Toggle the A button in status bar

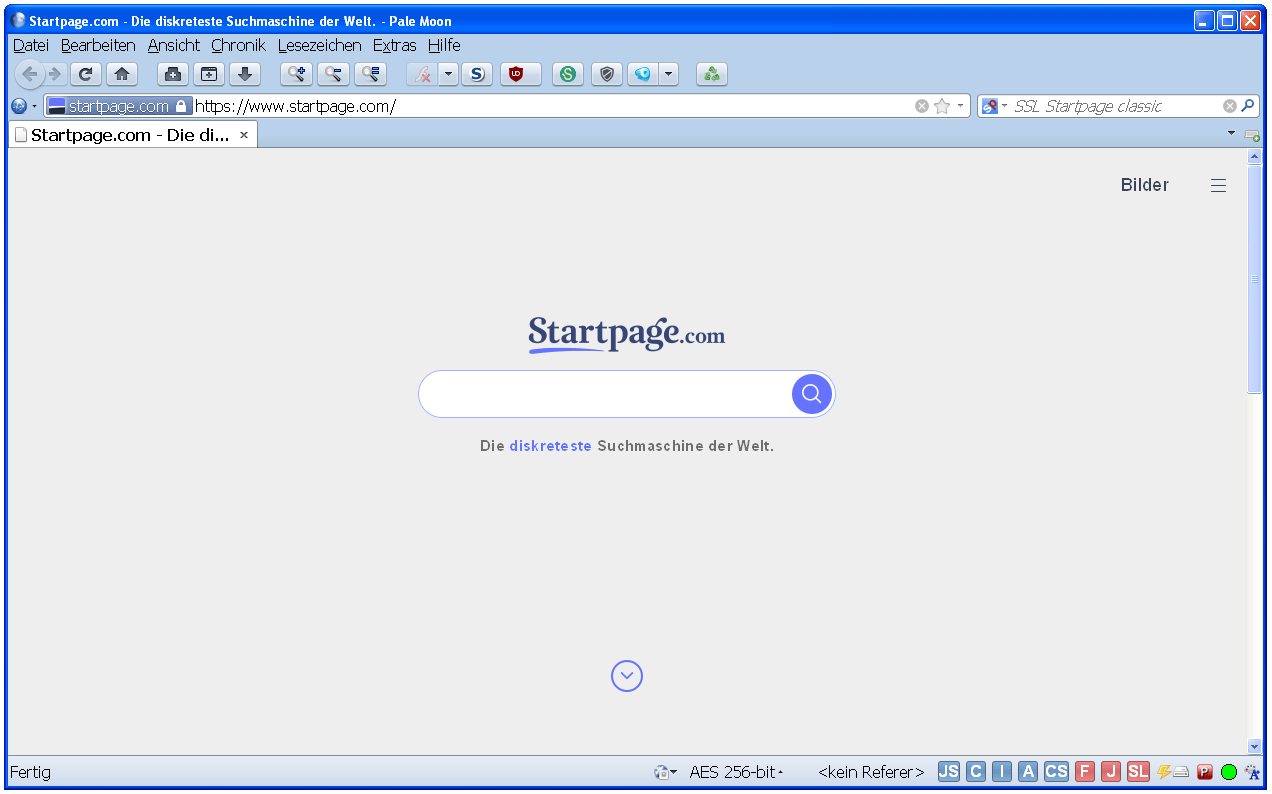(x=1028, y=772)
